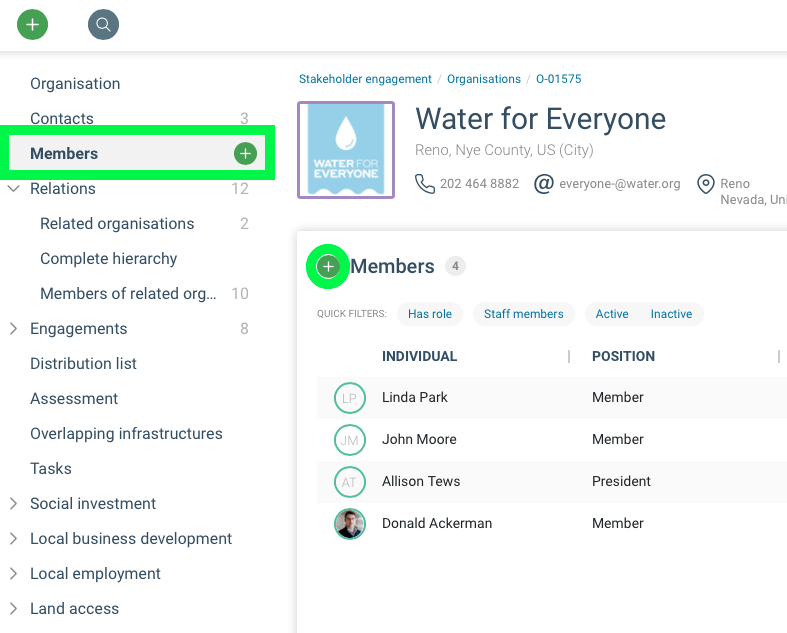Toggle the Has role quick filter
The image size is (787, 633).
[x=430, y=314]
